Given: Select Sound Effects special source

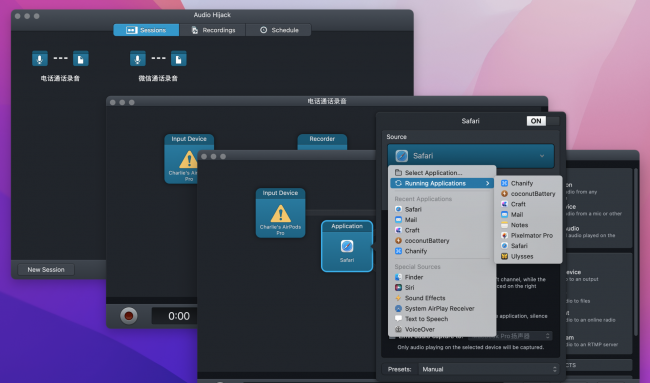Looking at the screenshot, I should pos(442,298).
